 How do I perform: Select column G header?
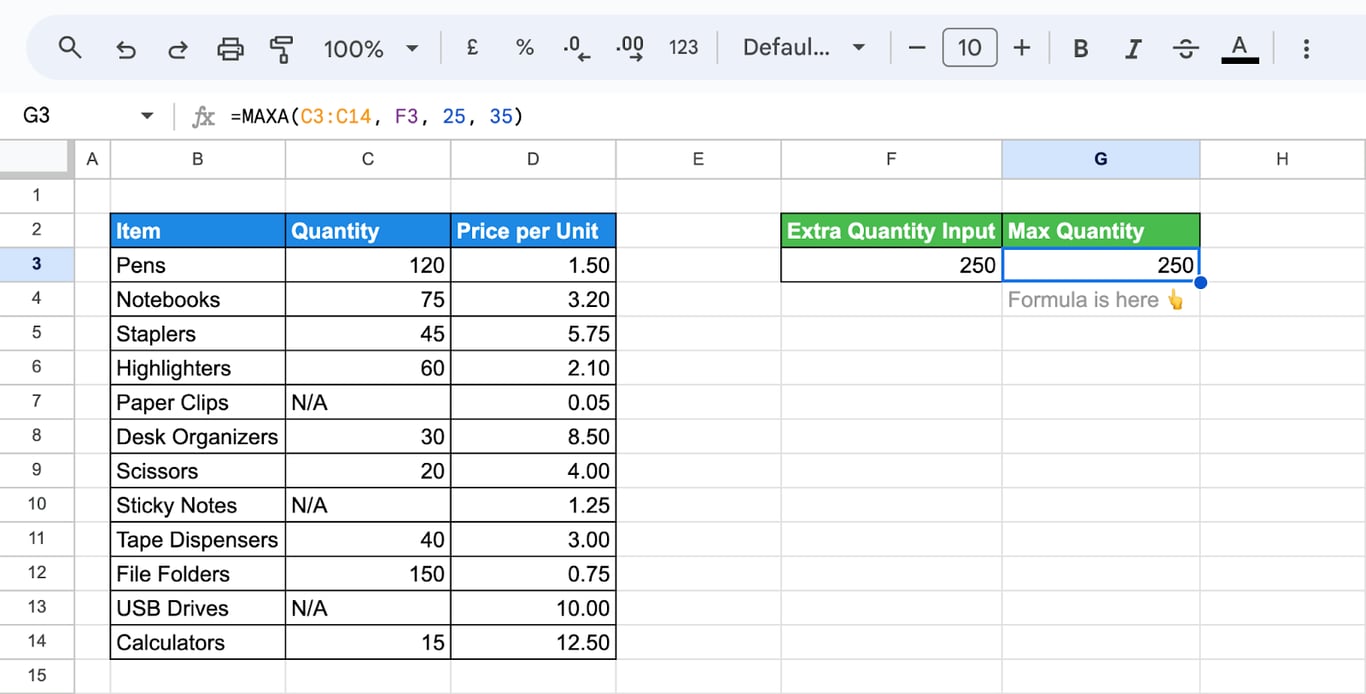1100,159
